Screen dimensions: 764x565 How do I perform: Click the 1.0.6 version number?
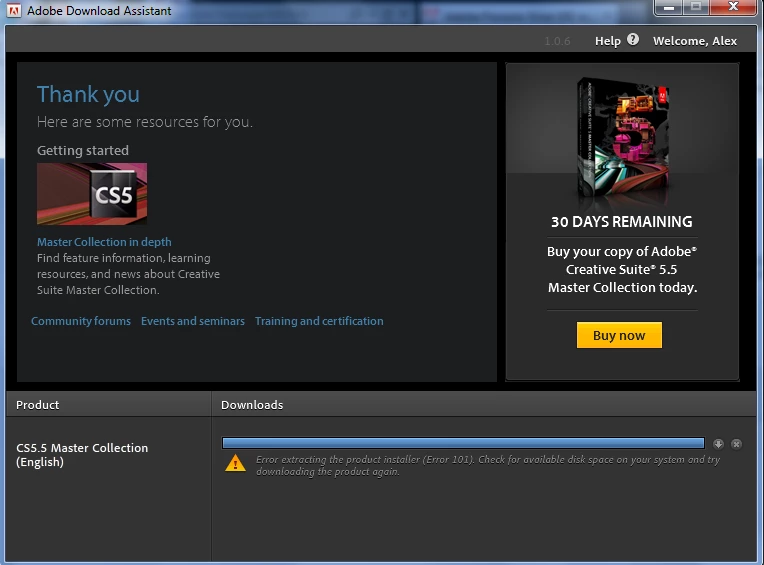(x=557, y=41)
